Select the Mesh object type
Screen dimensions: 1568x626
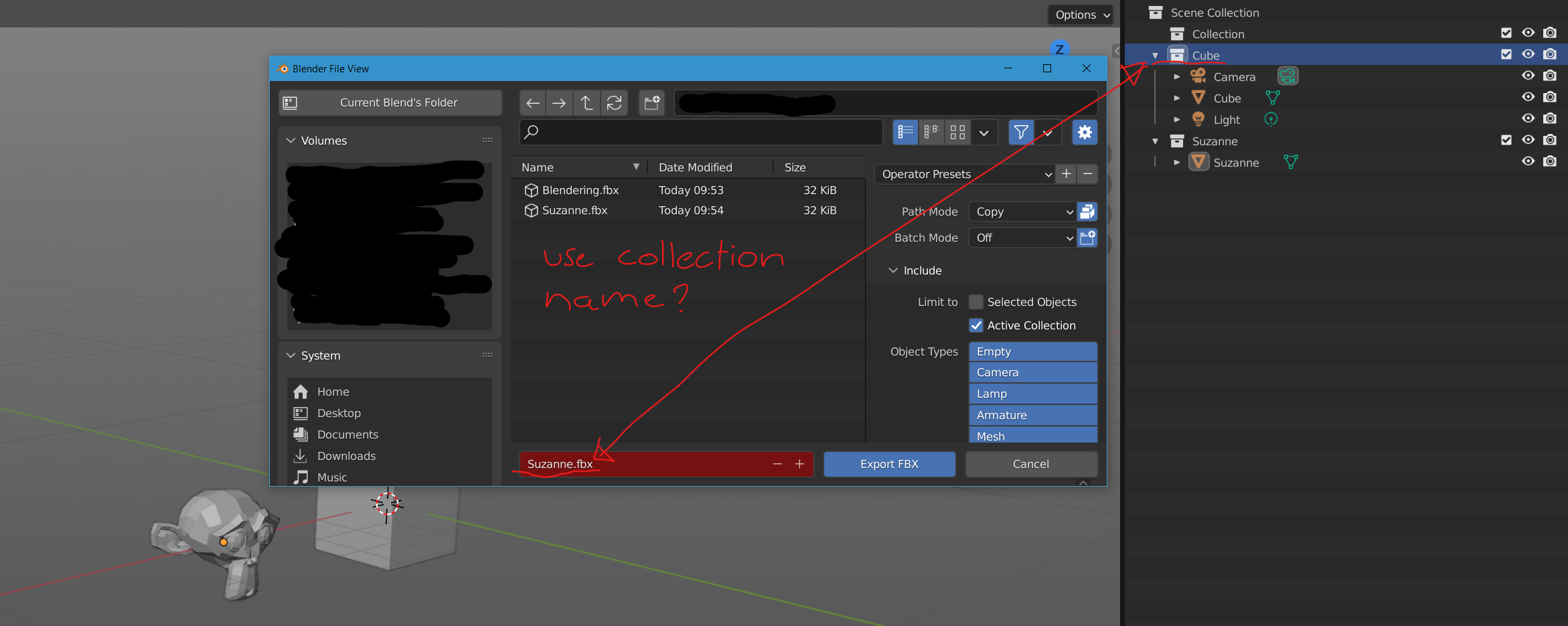click(x=1033, y=436)
